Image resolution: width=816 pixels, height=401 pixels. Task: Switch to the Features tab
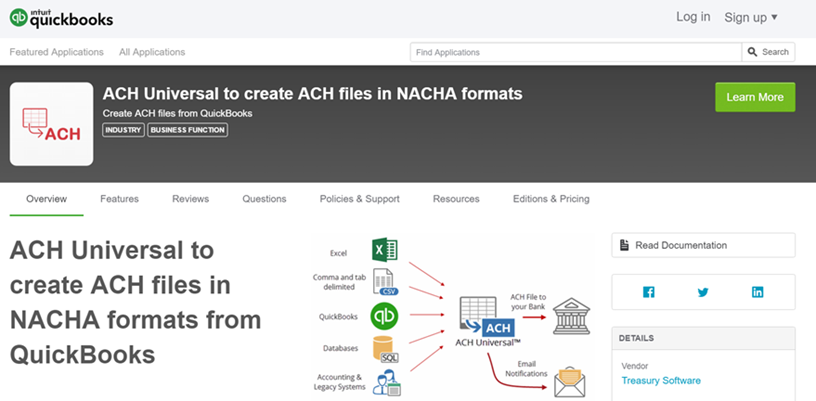tap(119, 199)
